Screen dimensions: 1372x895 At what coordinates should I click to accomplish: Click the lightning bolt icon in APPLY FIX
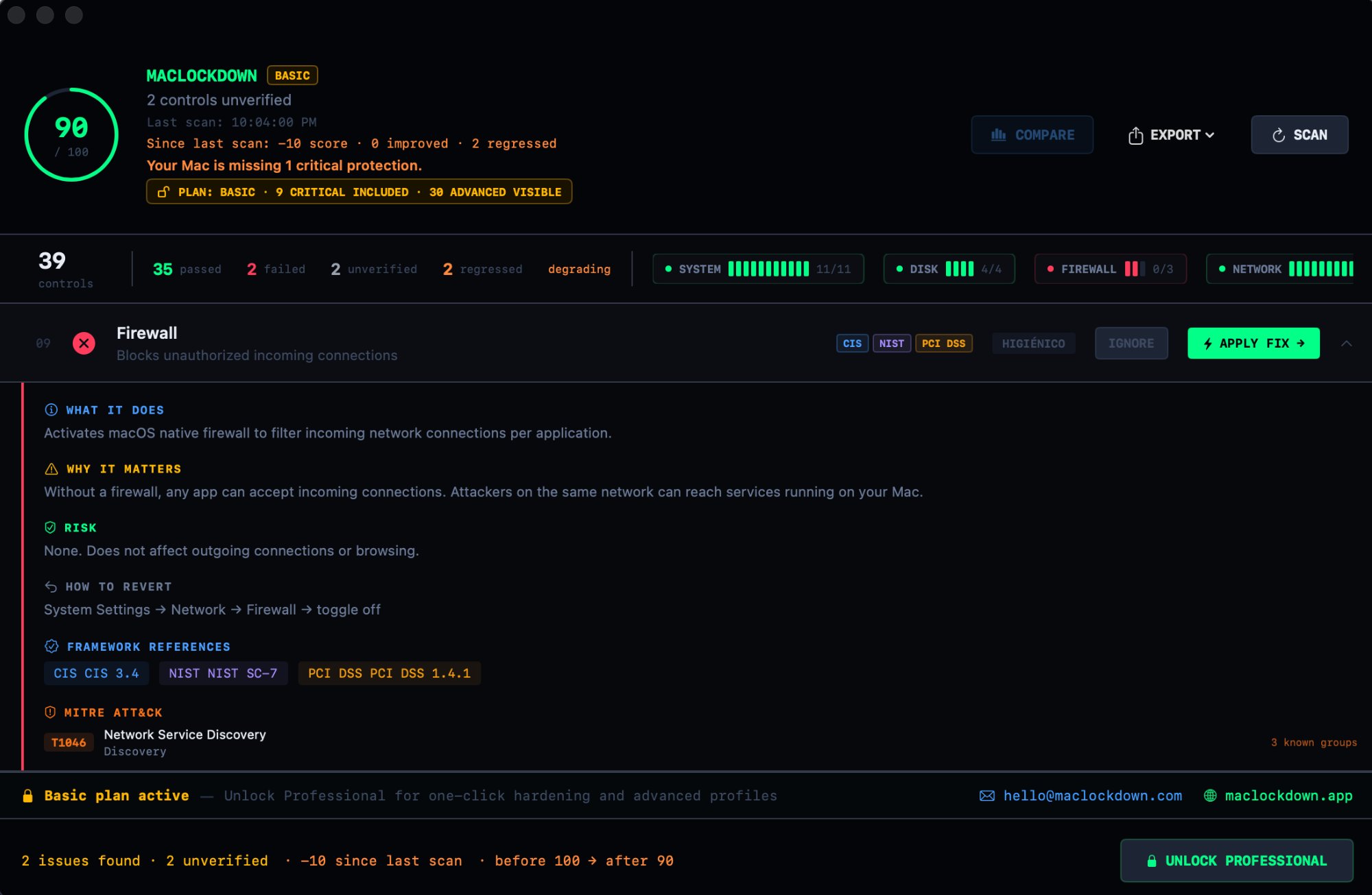point(1208,344)
